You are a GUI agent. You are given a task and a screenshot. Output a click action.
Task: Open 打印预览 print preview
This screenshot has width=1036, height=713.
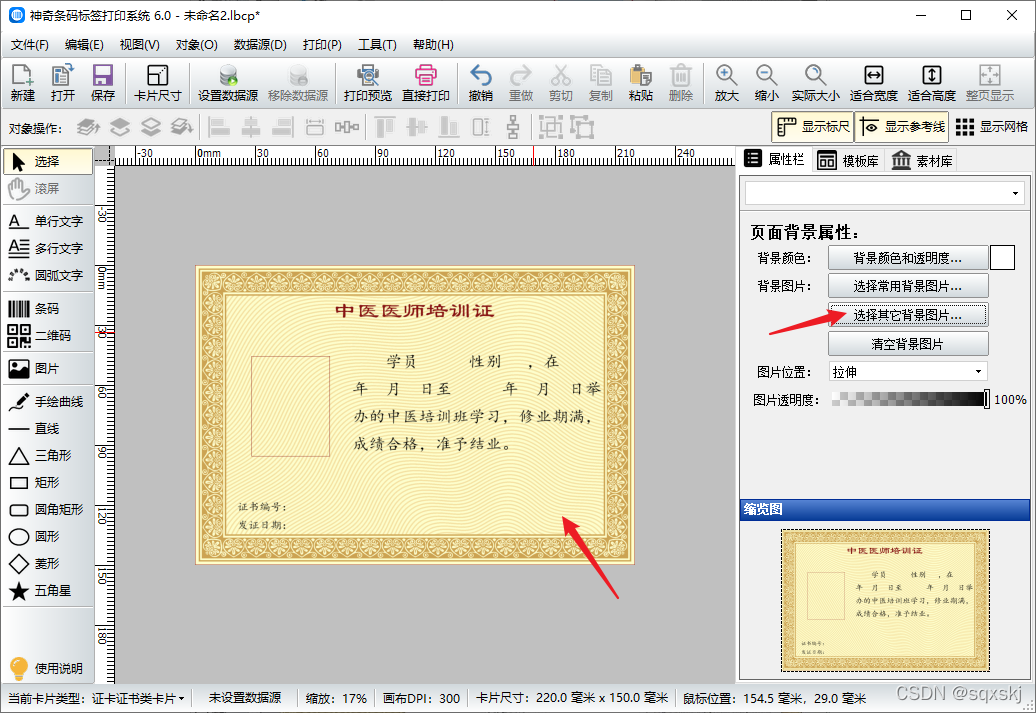367,83
